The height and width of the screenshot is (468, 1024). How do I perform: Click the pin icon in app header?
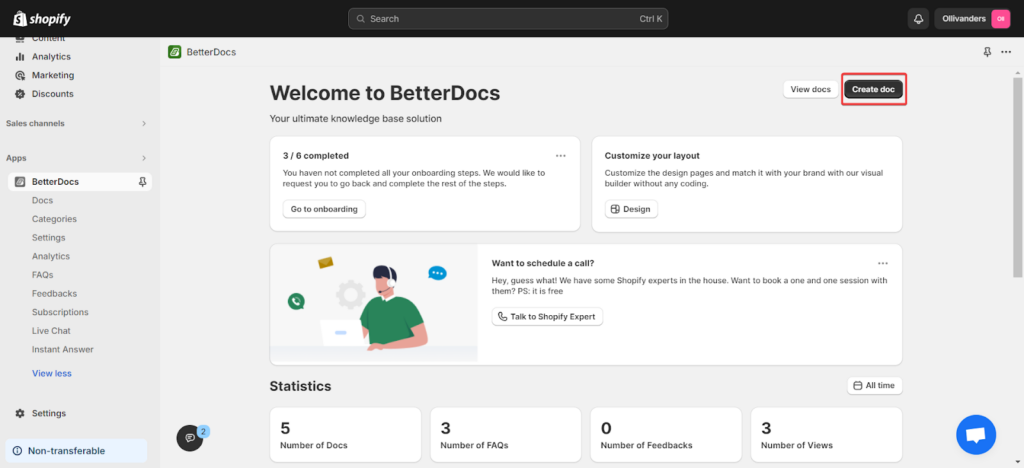point(987,52)
